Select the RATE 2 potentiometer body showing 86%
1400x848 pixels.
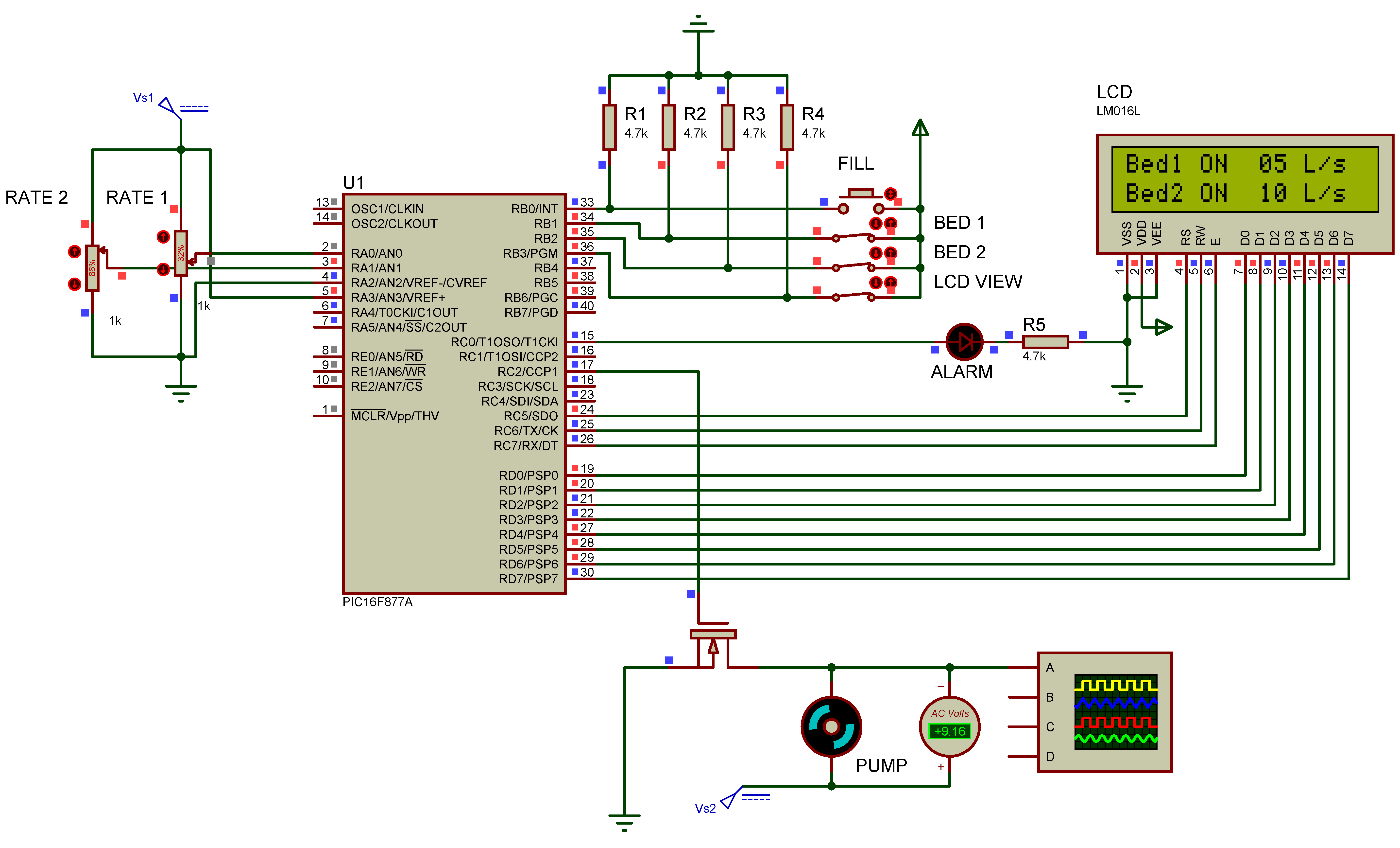[92, 268]
